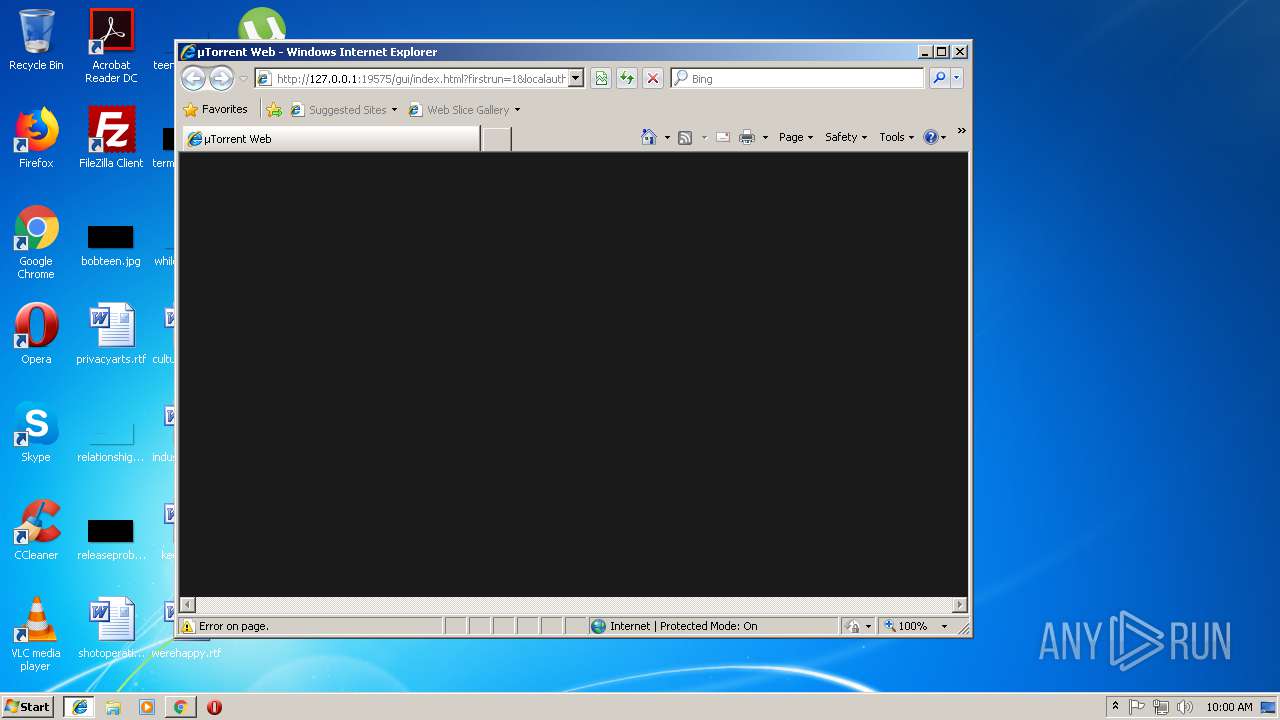Open Skype desktop shortcut
Screen dimensions: 1280x720
[x=36, y=431]
